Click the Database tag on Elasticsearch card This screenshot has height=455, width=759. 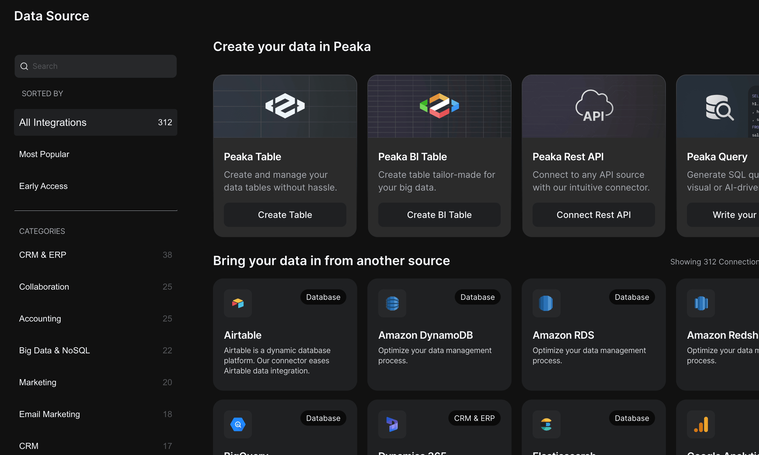pyautogui.click(x=632, y=418)
